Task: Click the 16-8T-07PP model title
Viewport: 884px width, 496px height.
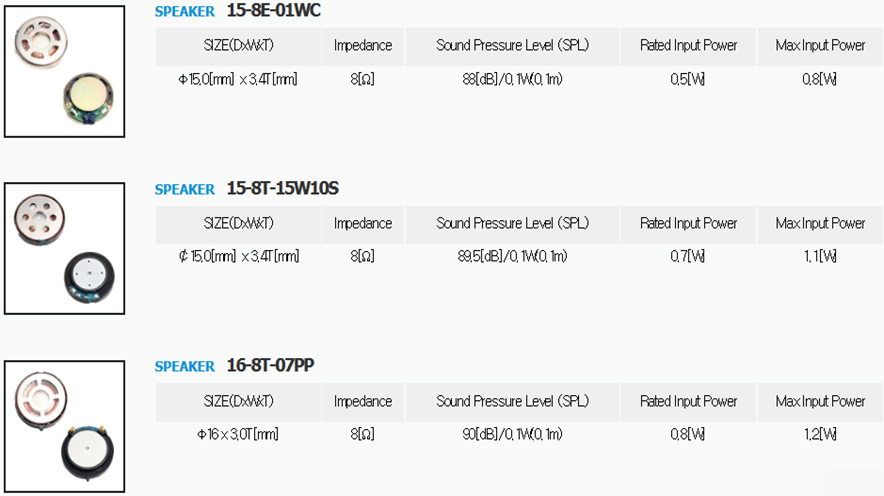Action: (271, 365)
